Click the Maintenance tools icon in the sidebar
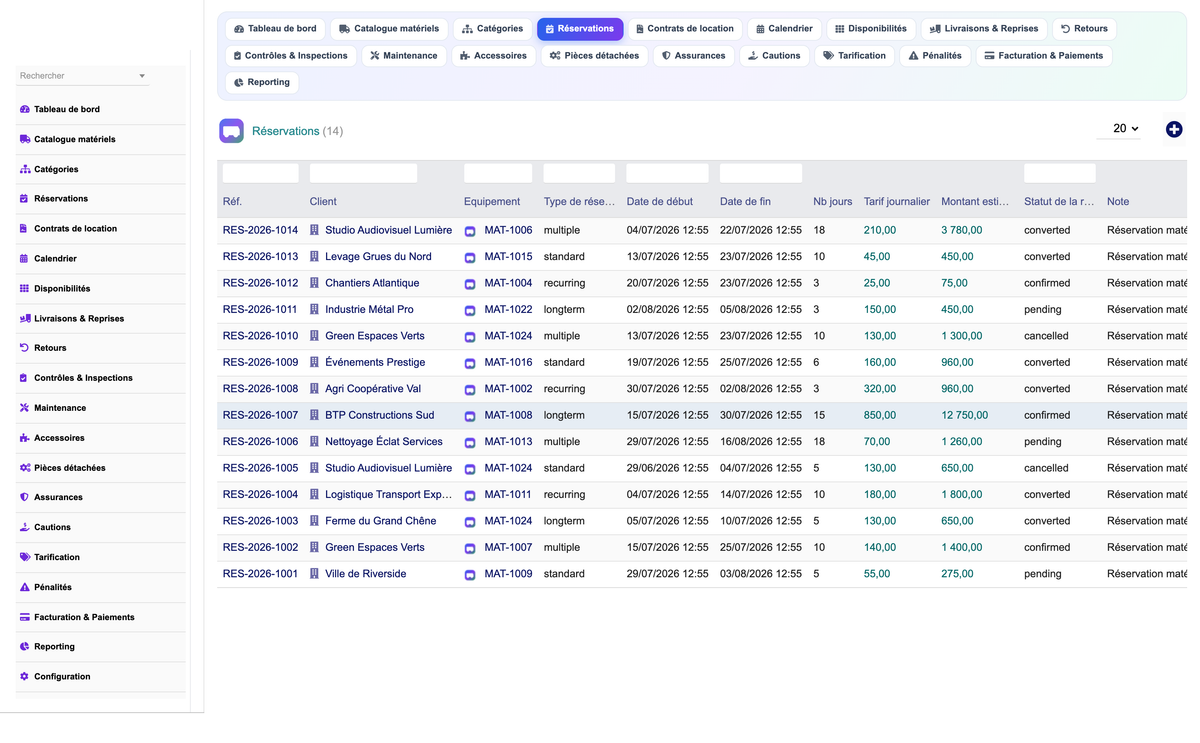 (25, 408)
